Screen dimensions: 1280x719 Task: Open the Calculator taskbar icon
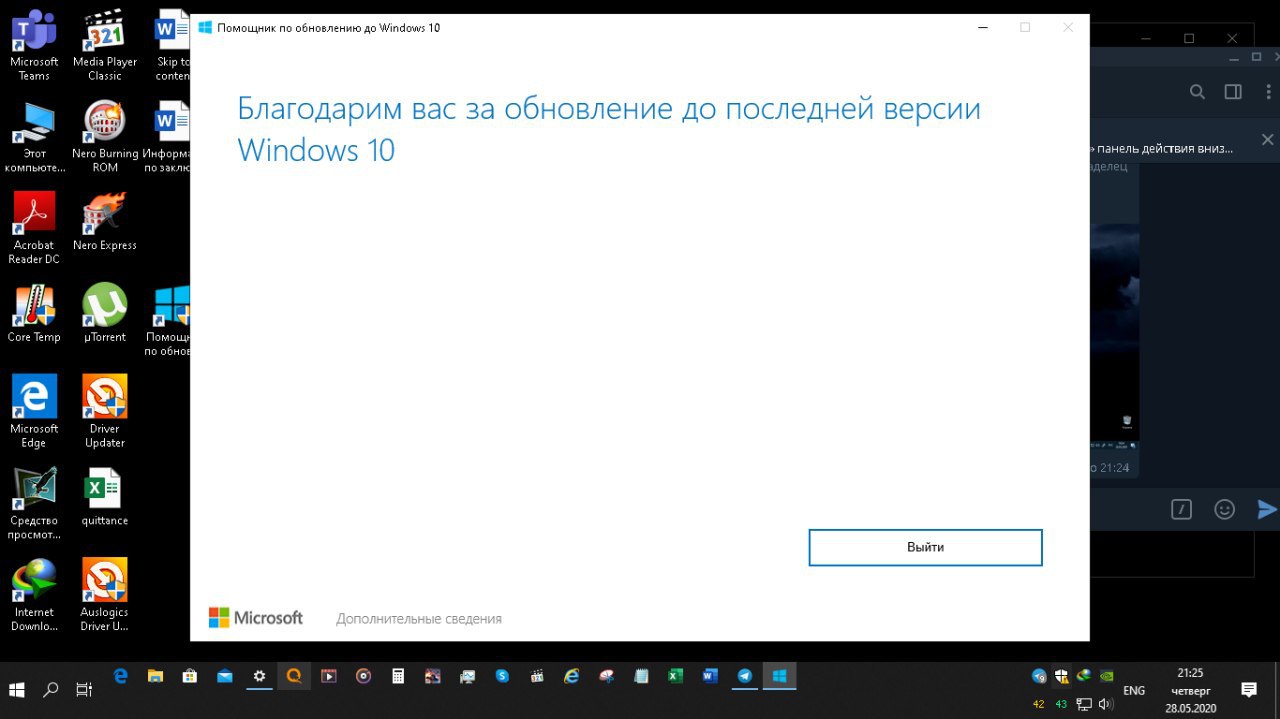(x=398, y=676)
